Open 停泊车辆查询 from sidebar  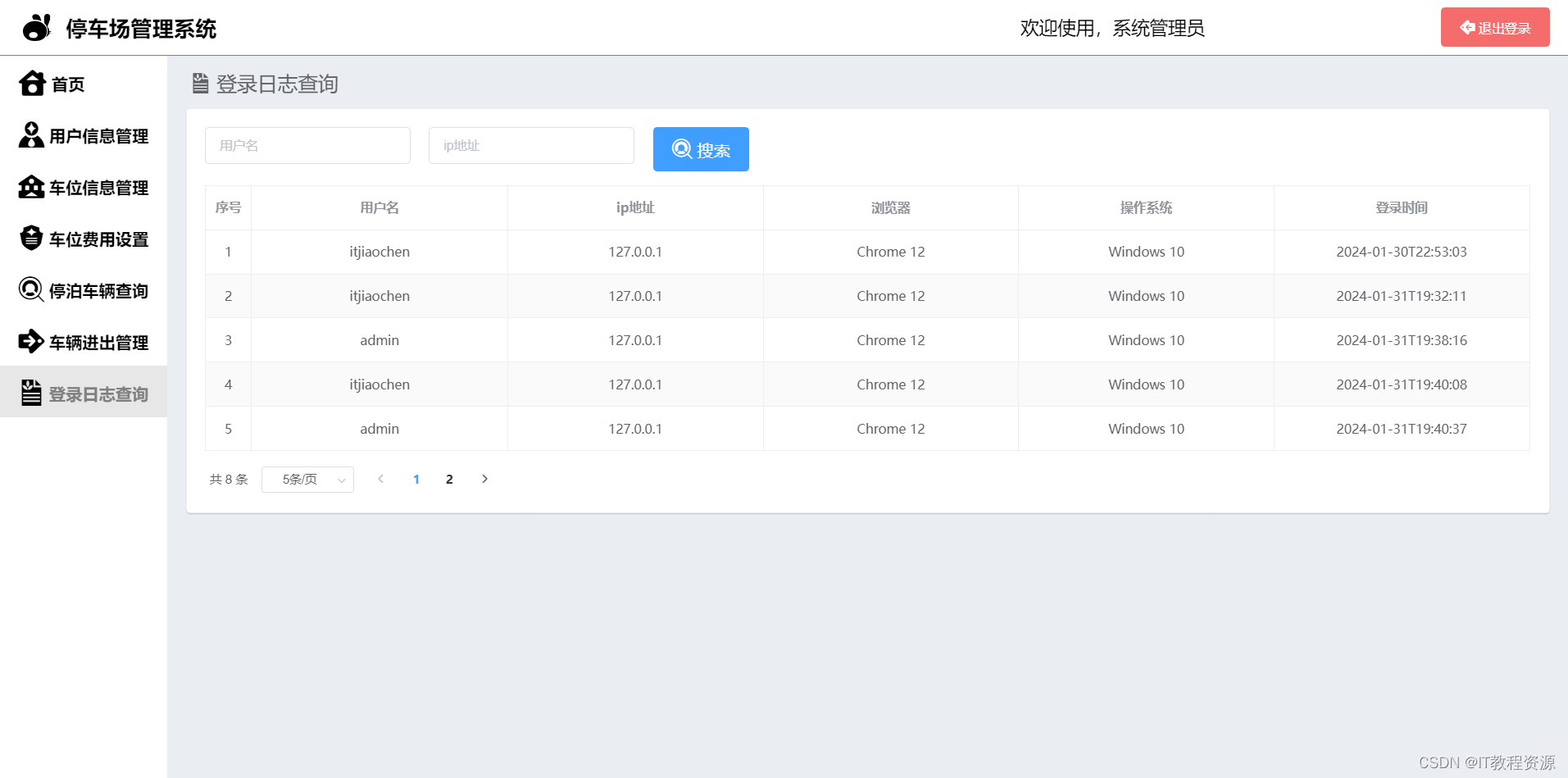tap(84, 290)
